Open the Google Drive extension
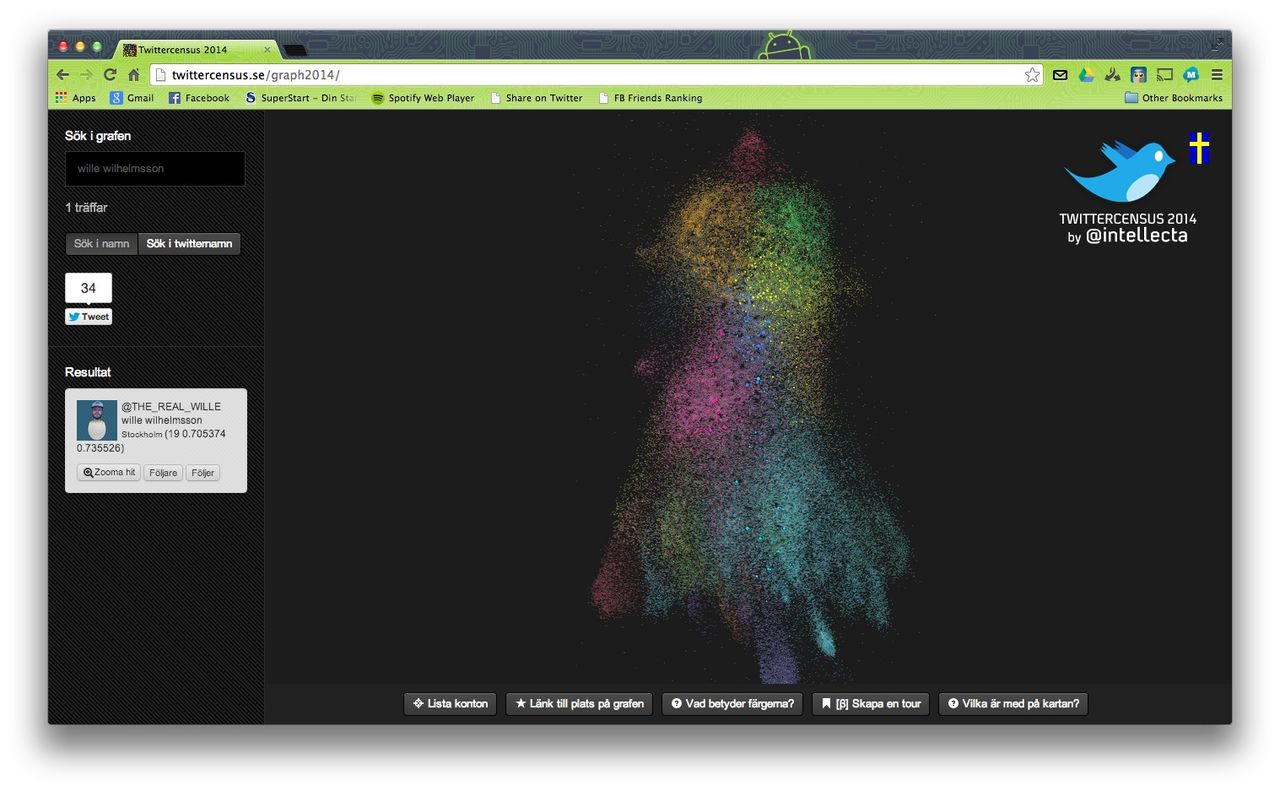This screenshot has height=791, width=1280. (x=1086, y=75)
